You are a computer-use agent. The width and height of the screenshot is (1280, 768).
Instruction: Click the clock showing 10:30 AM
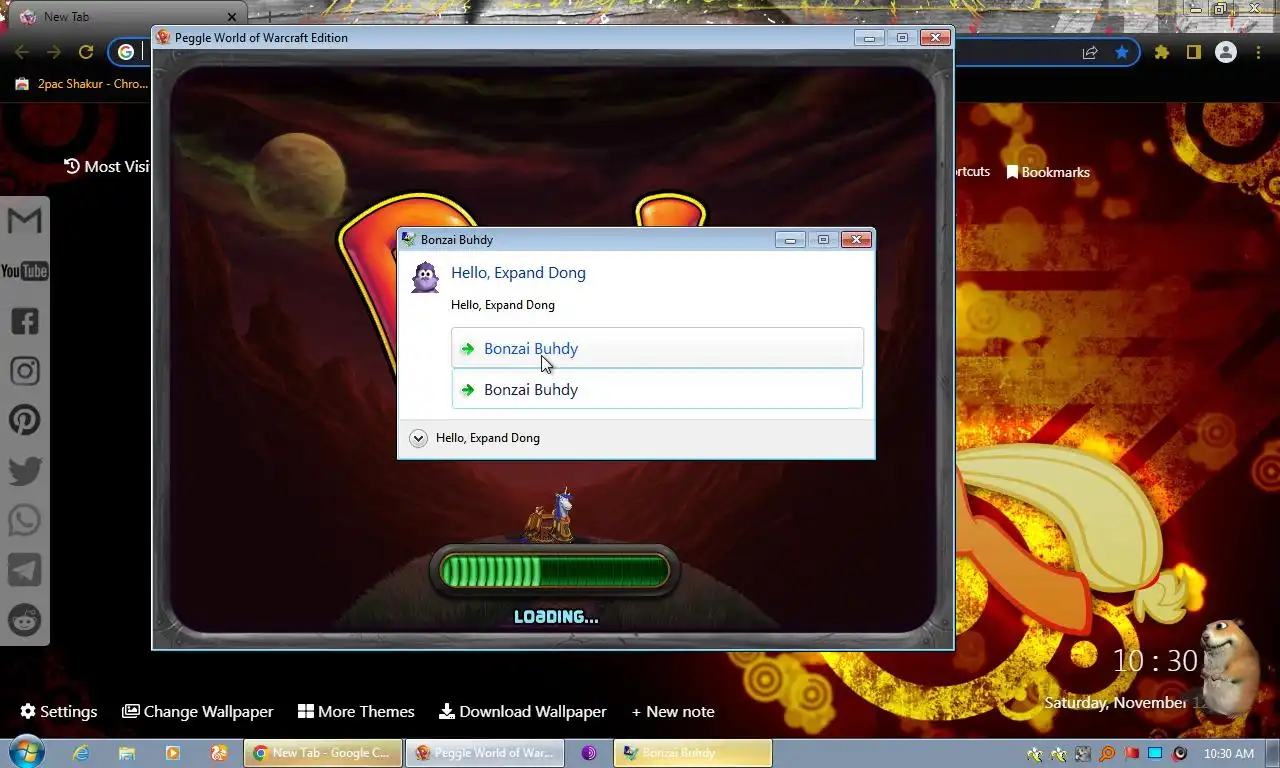pyautogui.click(x=1229, y=753)
